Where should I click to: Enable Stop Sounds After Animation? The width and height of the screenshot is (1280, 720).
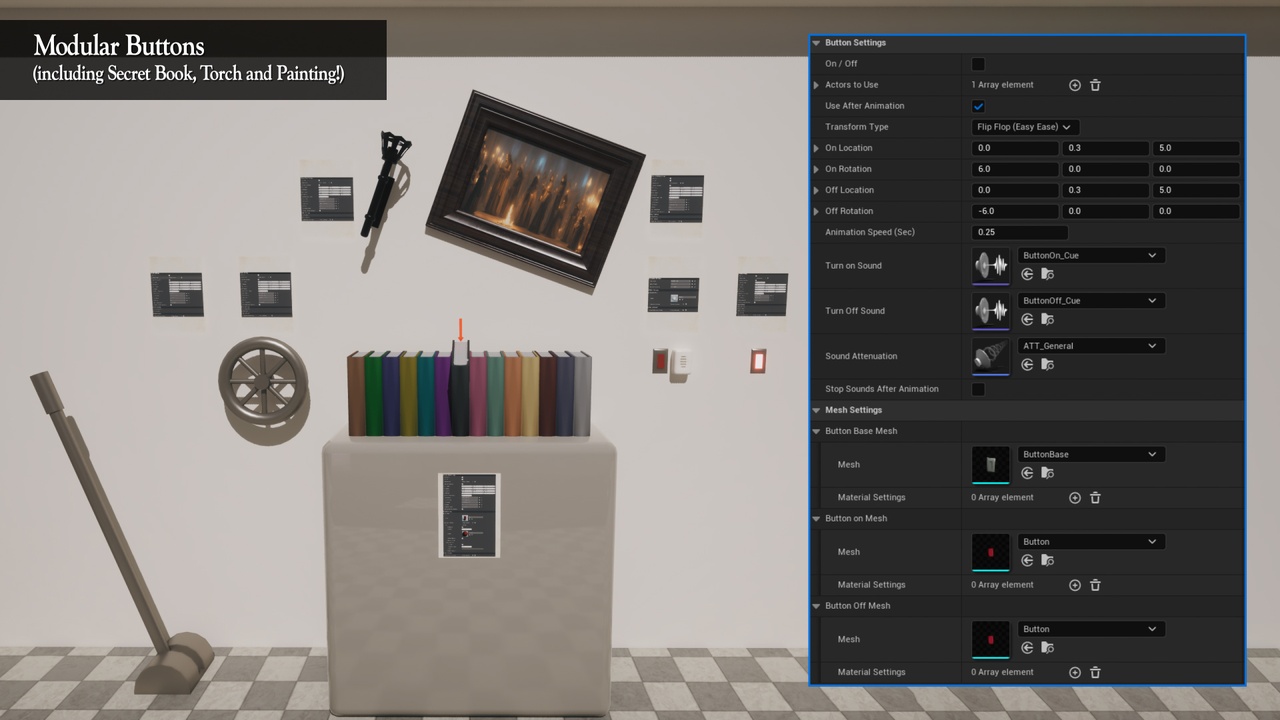pos(978,389)
